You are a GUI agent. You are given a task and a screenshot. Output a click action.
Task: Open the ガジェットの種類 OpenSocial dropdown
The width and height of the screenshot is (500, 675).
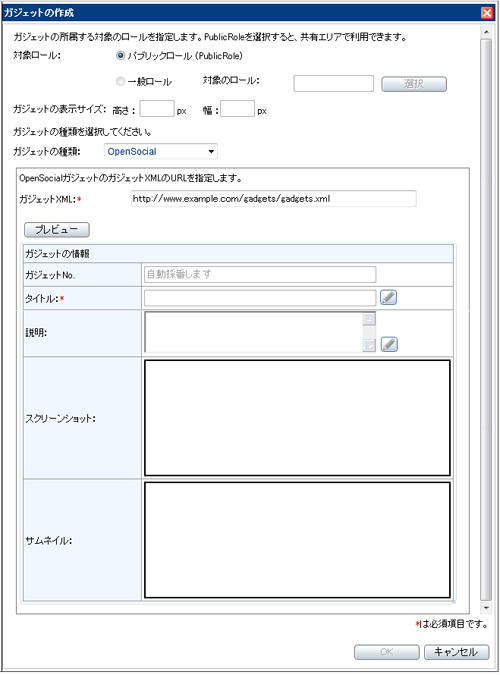[161, 152]
